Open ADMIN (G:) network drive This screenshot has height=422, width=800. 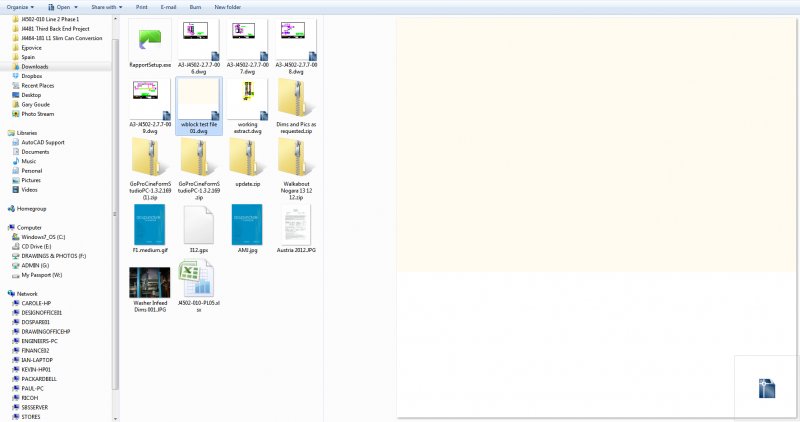coord(35,265)
